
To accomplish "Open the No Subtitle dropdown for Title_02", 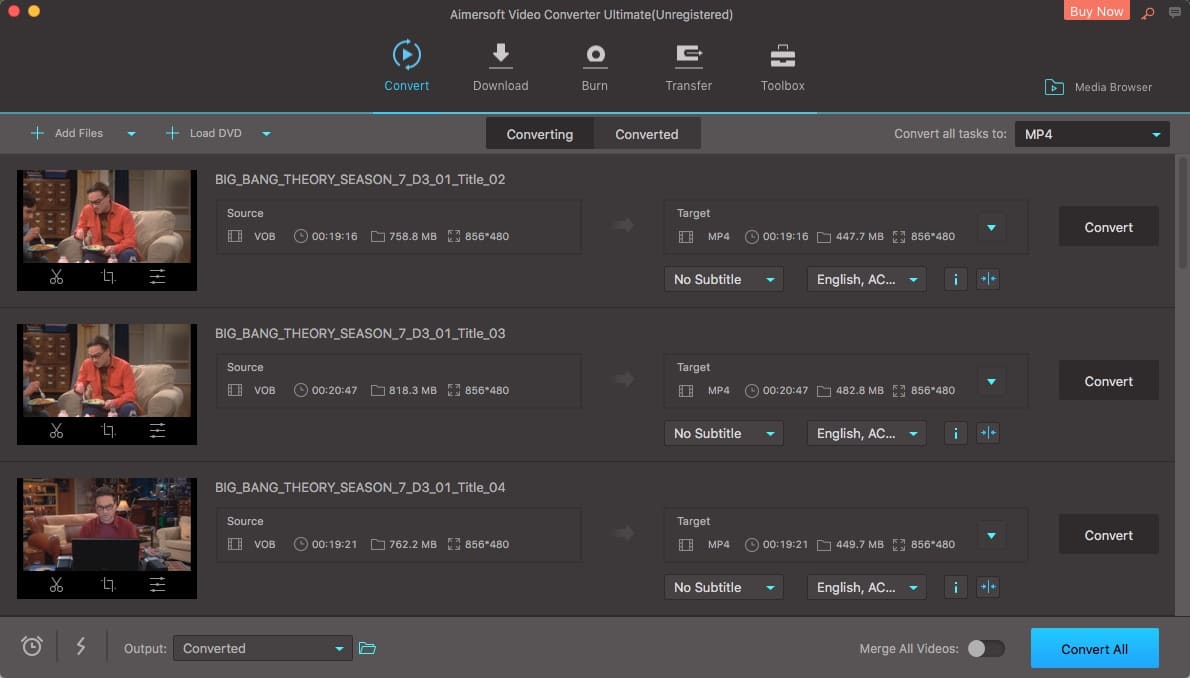I will coord(722,279).
